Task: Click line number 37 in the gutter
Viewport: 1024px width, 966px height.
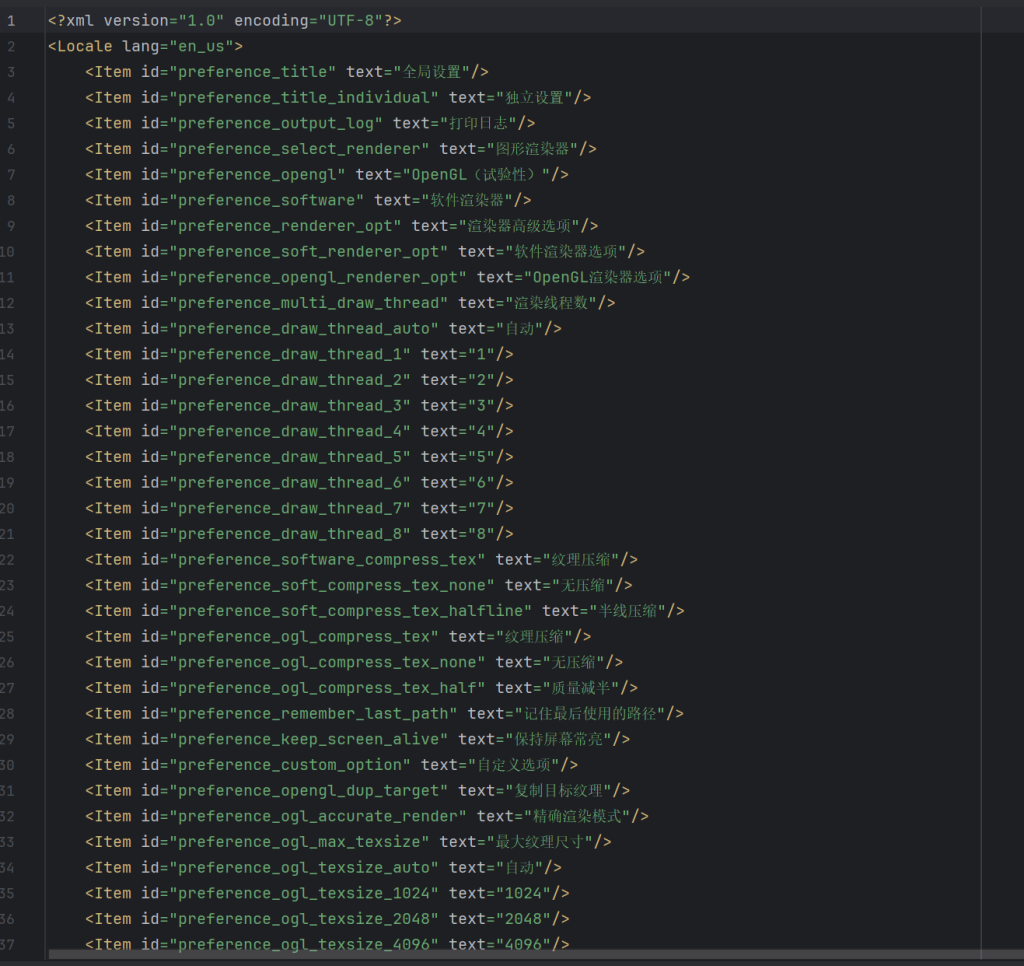Action: click(11, 944)
